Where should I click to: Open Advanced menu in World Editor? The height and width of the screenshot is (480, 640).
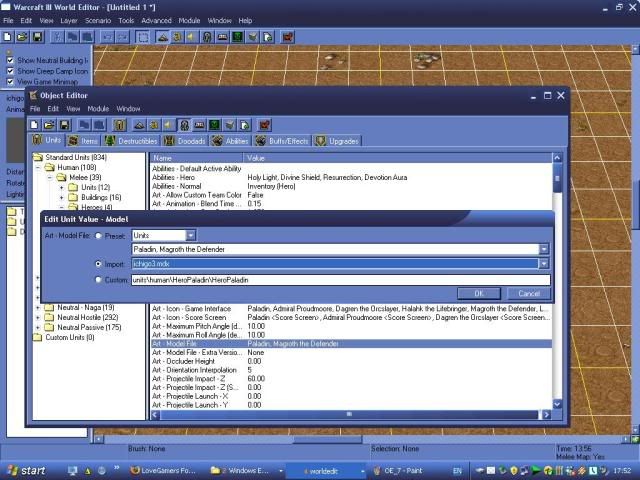156,20
